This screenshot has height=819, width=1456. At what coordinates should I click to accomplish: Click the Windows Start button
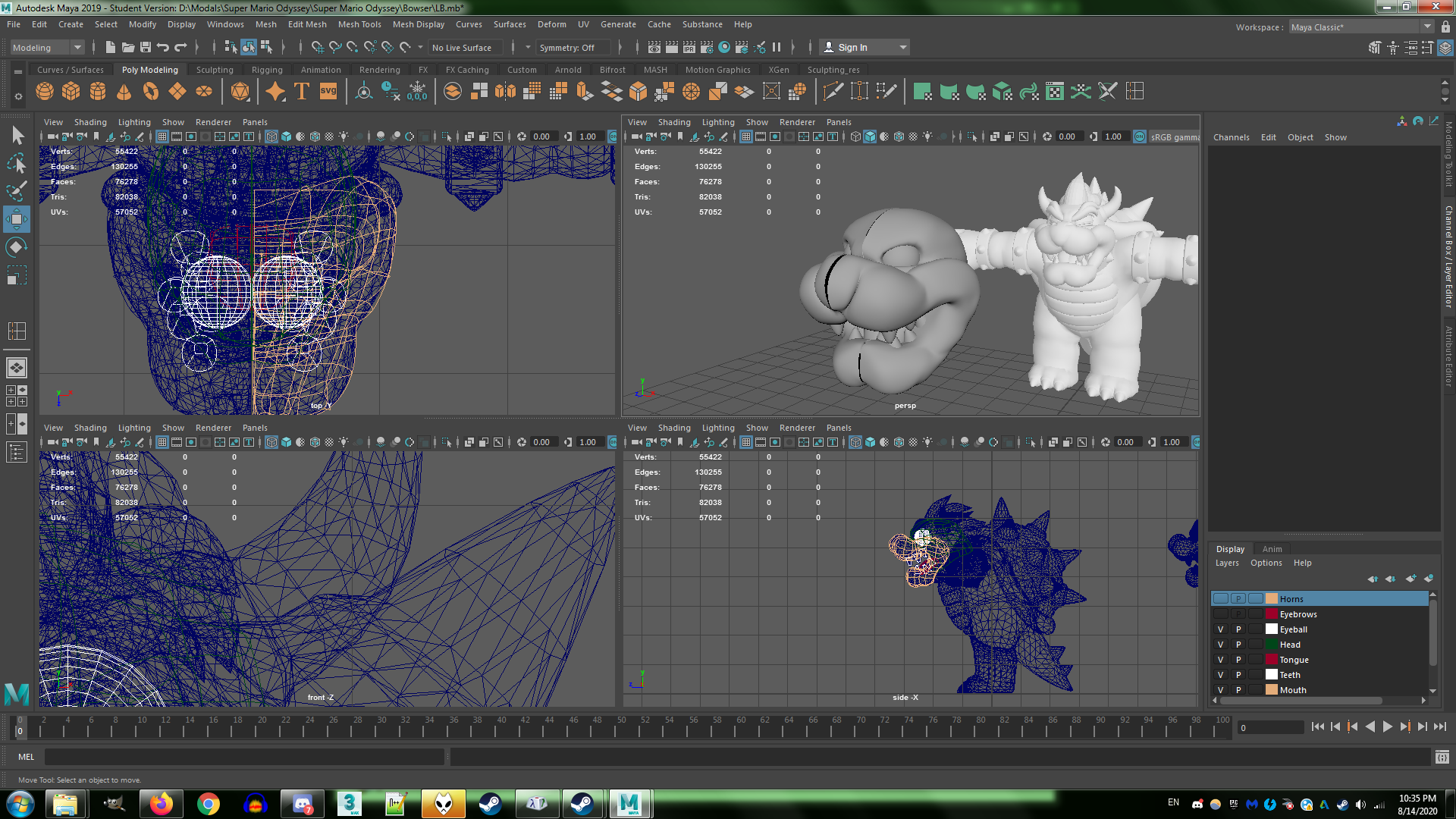[x=20, y=804]
